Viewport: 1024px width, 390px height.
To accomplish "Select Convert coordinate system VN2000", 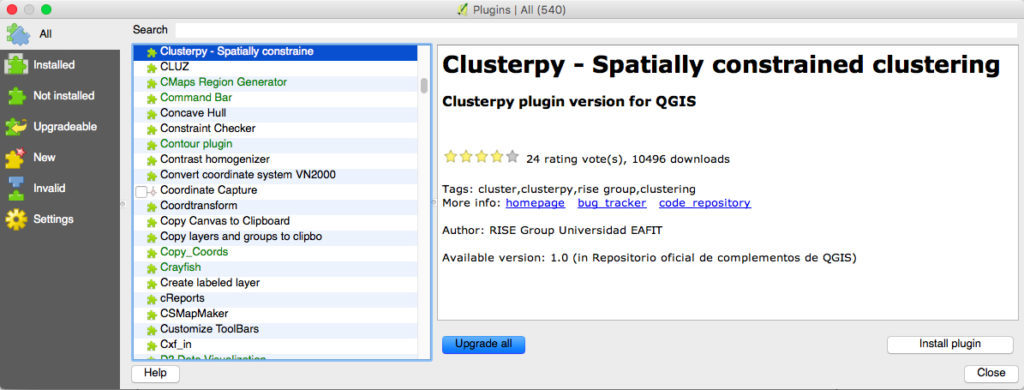I will click(x=275, y=175).
